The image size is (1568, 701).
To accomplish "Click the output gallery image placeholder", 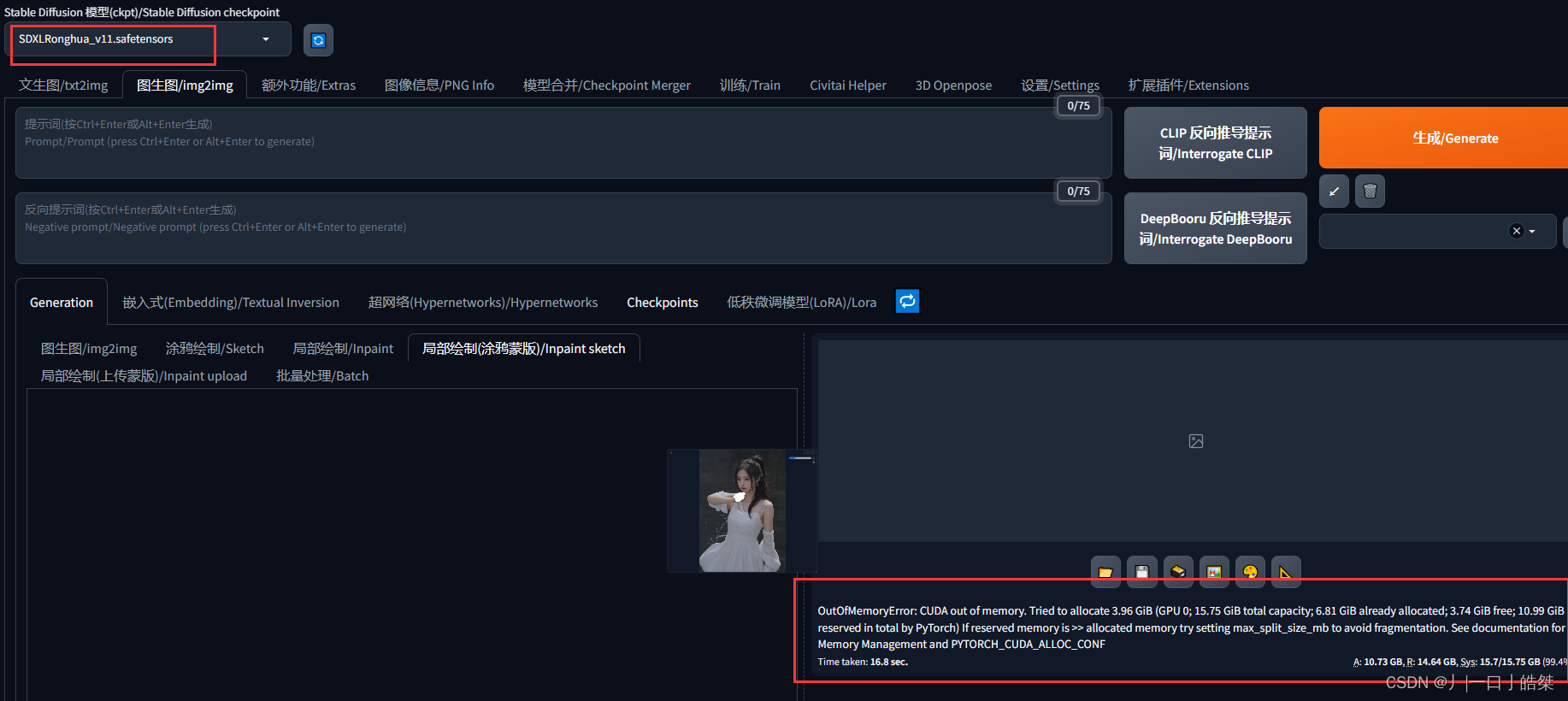I will click(1196, 441).
